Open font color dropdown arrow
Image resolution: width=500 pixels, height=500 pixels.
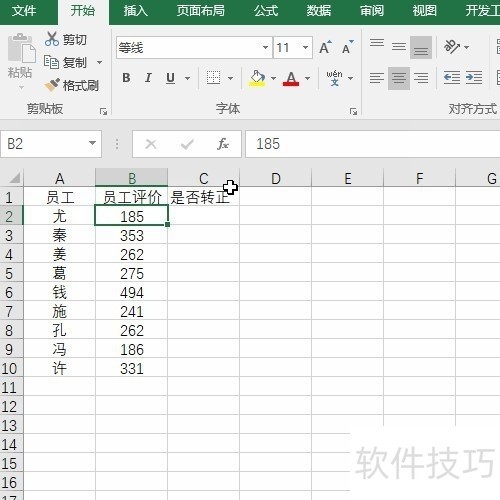tap(307, 78)
